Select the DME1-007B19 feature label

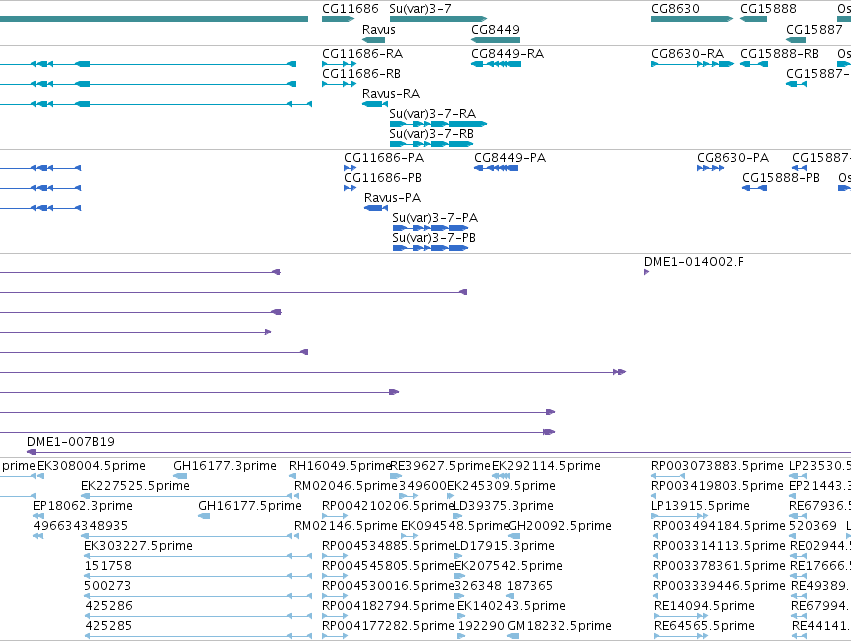(x=71, y=442)
